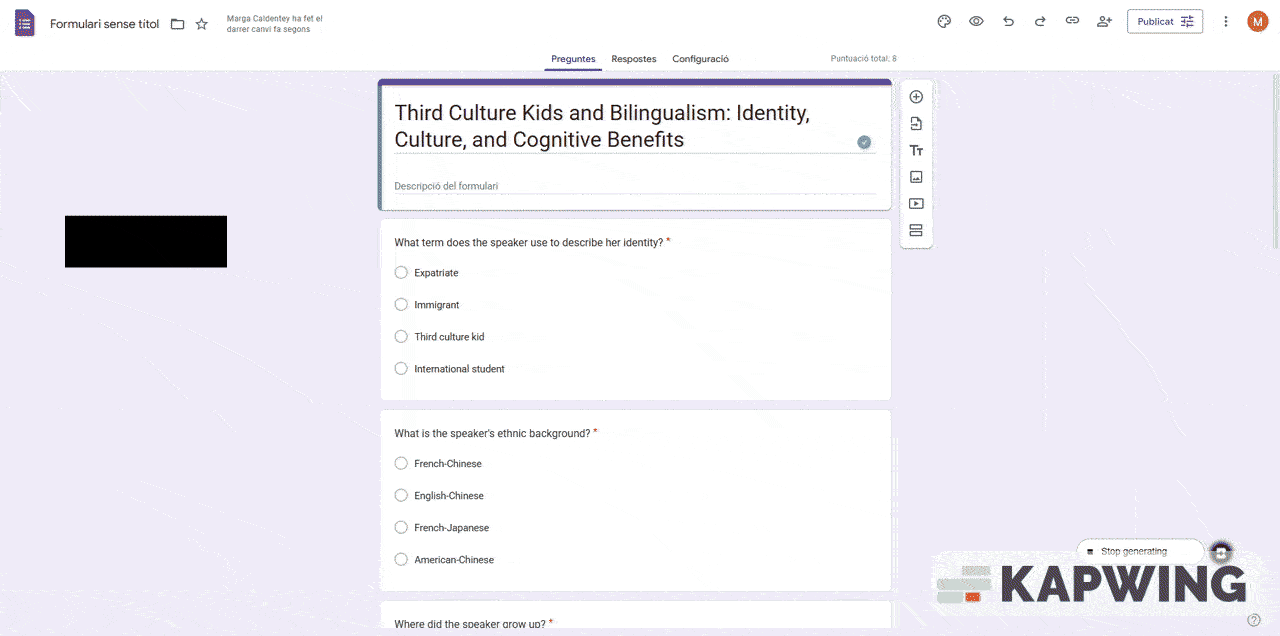Add a new section icon
Image resolution: width=1280 pixels, height=636 pixels.
click(x=916, y=231)
